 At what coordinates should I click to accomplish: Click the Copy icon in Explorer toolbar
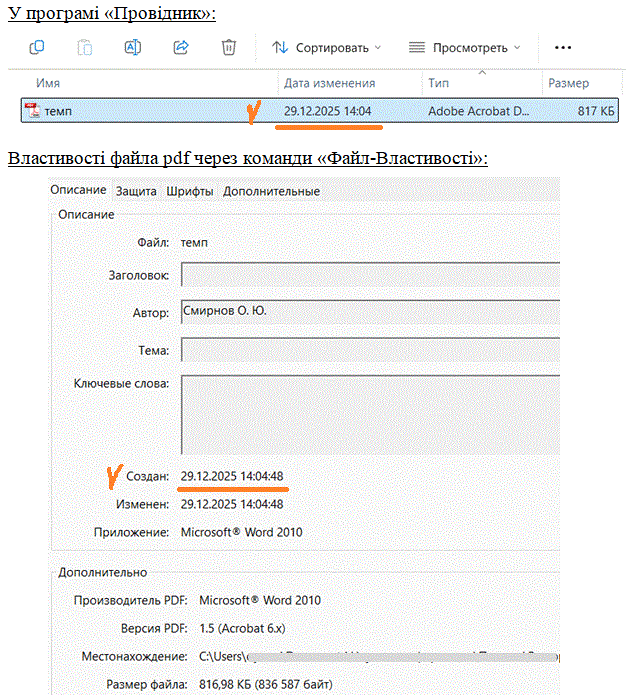[x=37, y=47]
